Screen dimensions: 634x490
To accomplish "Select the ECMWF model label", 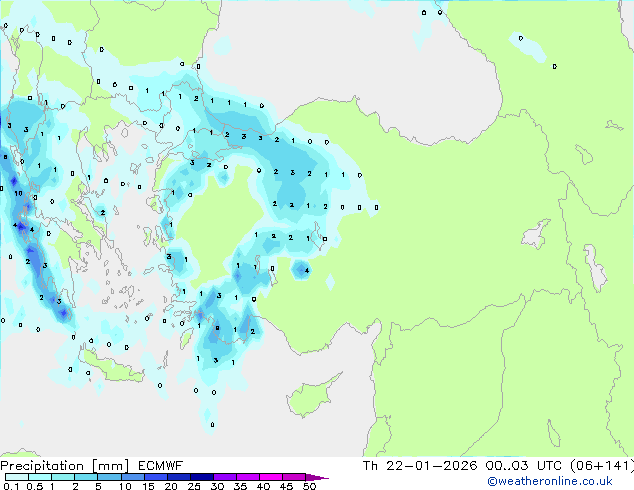I will pyautogui.click(x=161, y=466).
